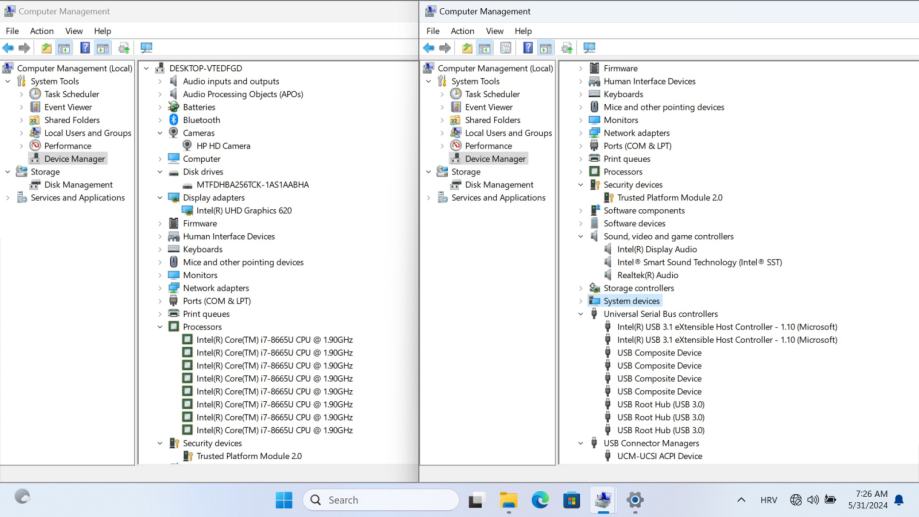Click blue Help icon in left window toolbar

[x=85, y=48]
